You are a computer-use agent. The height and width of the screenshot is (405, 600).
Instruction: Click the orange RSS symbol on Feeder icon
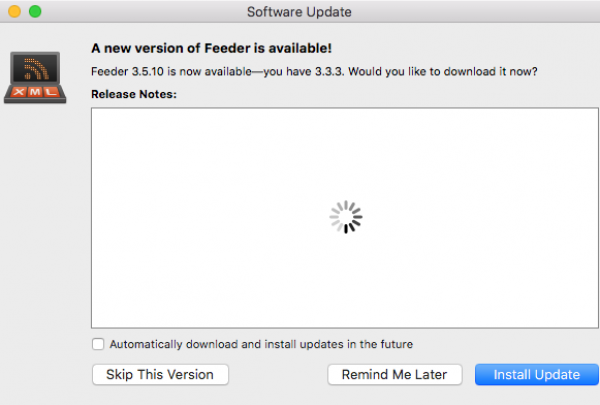click(36, 69)
